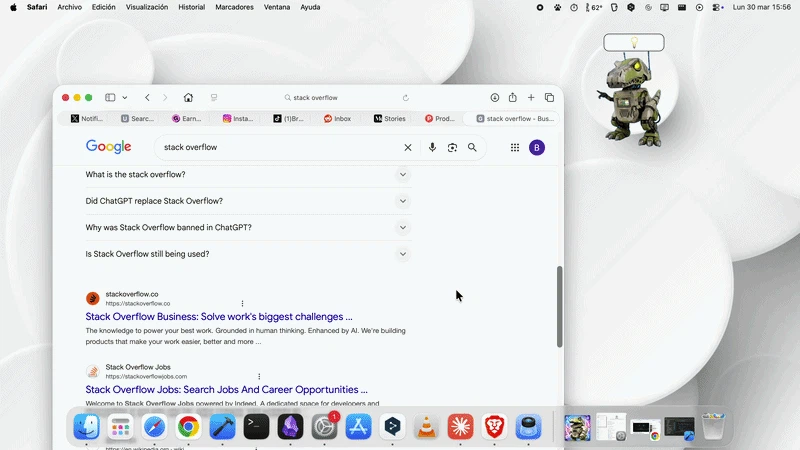Image resolution: width=800 pixels, height=450 pixels.
Task: Open the Marcadores menu
Action: click(234, 7)
